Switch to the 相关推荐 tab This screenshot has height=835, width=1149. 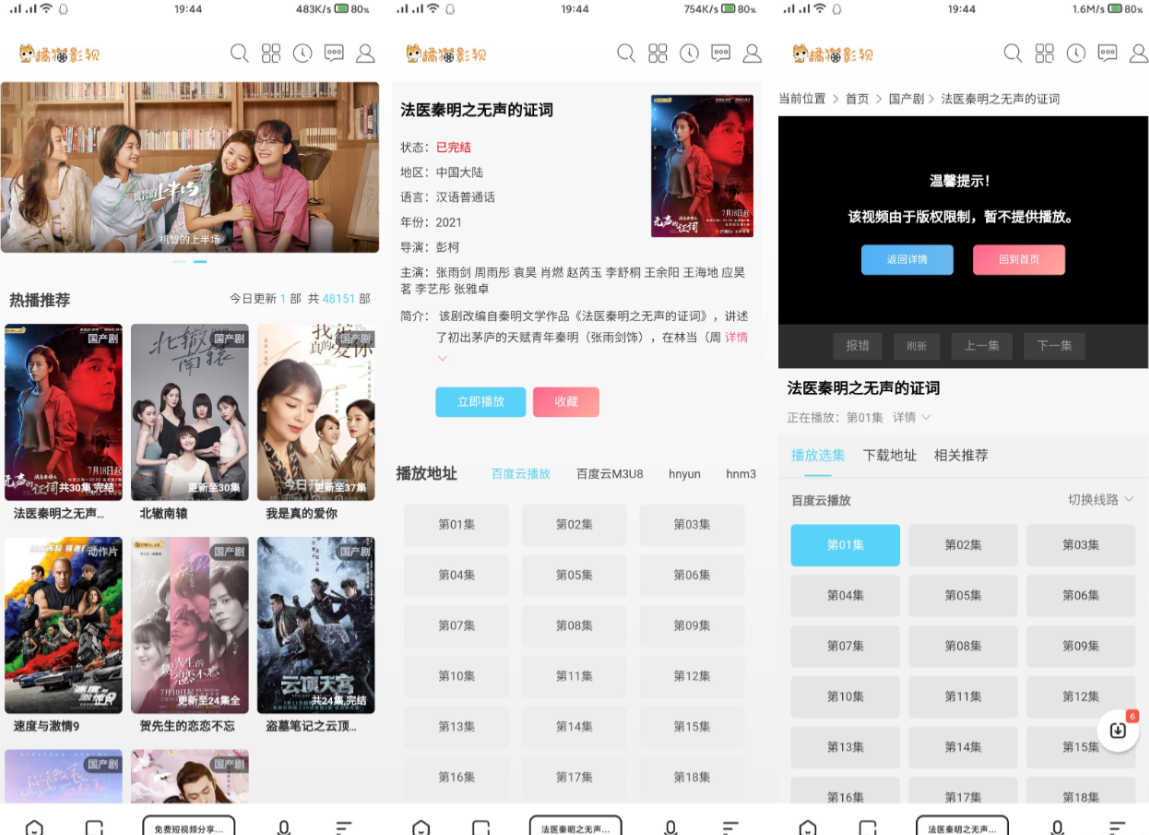click(x=961, y=455)
